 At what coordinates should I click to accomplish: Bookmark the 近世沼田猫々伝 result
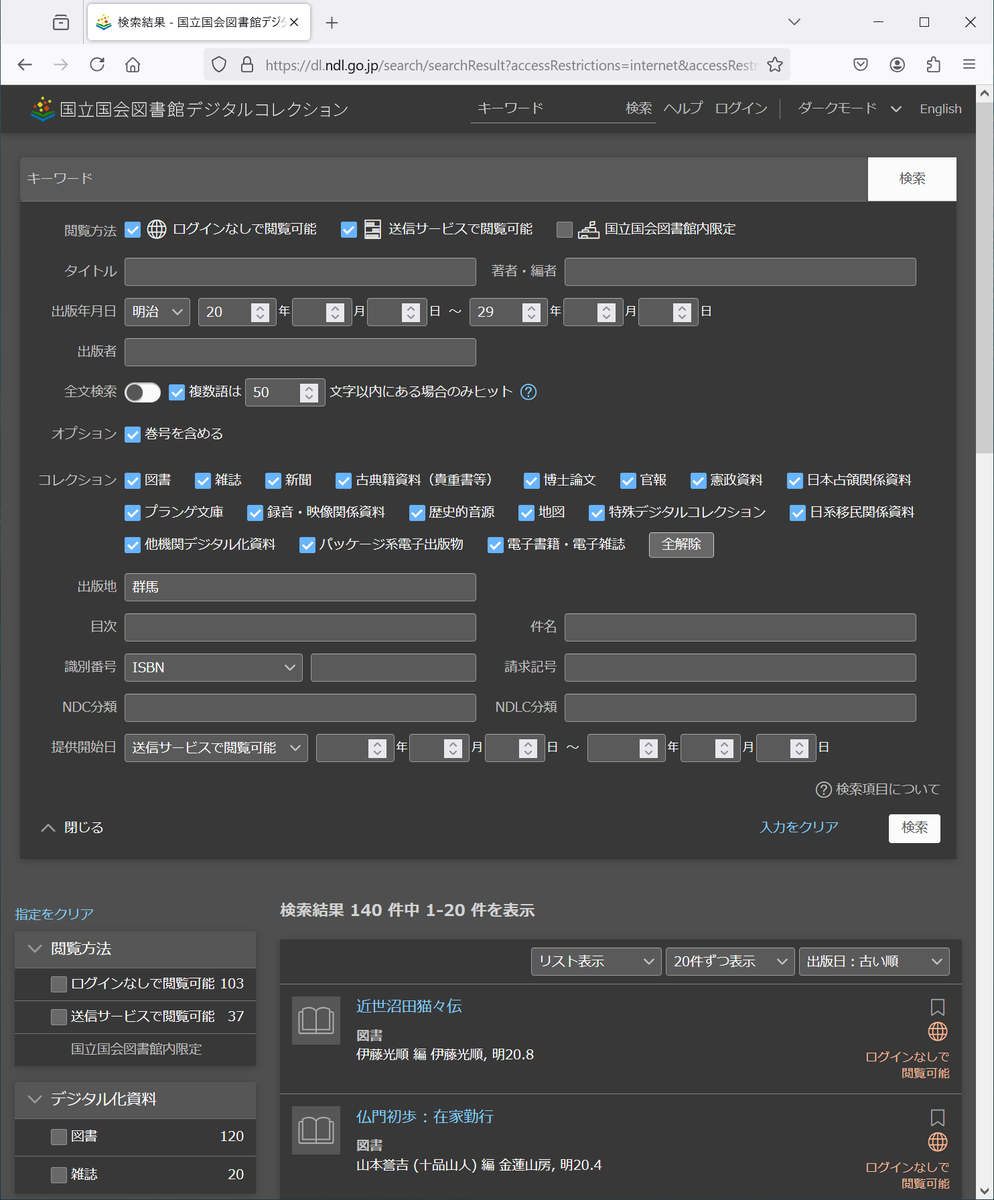click(x=937, y=1007)
